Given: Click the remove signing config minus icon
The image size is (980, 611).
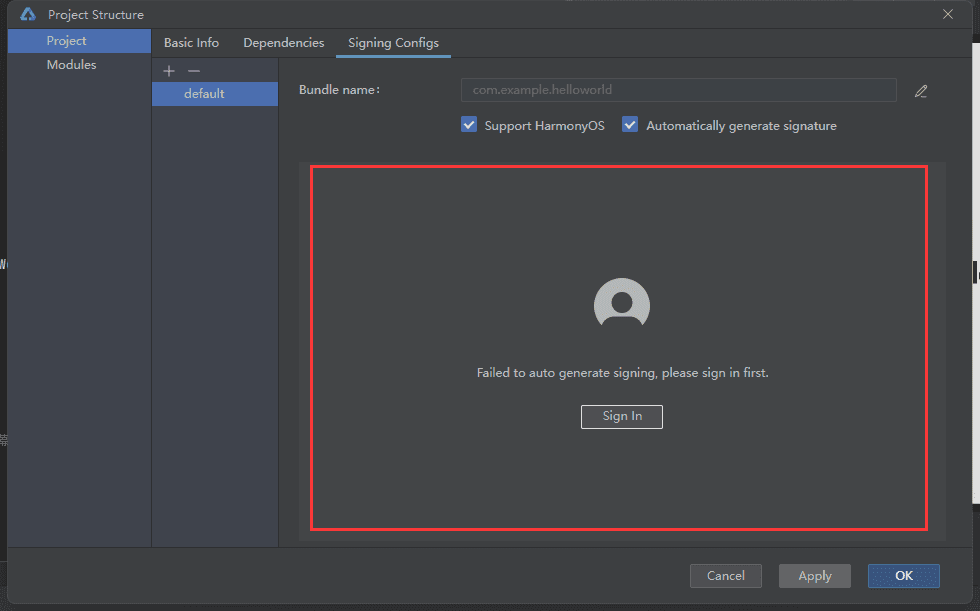Looking at the screenshot, I should pyautogui.click(x=194, y=71).
